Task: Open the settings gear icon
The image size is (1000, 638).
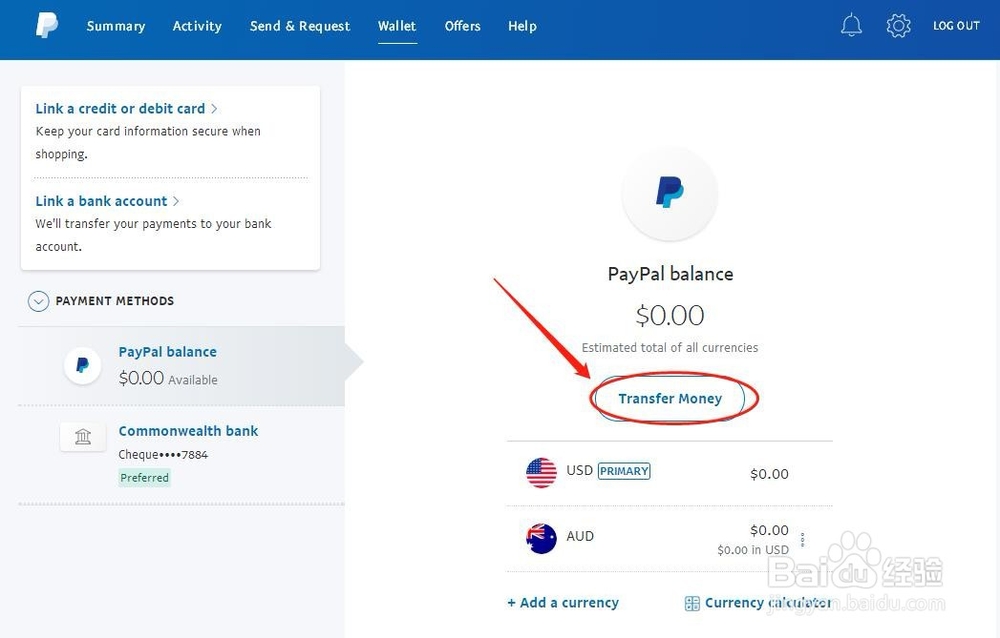Action: pyautogui.click(x=898, y=26)
